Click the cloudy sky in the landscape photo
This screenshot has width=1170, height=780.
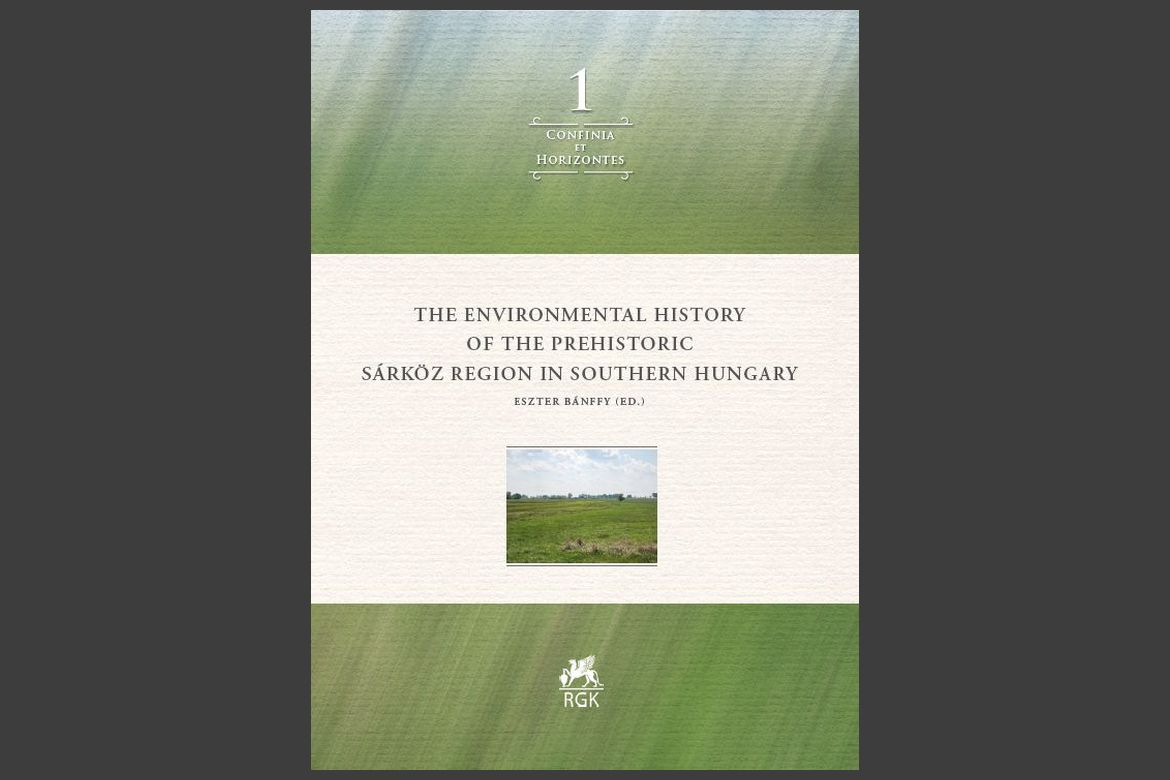click(581, 470)
